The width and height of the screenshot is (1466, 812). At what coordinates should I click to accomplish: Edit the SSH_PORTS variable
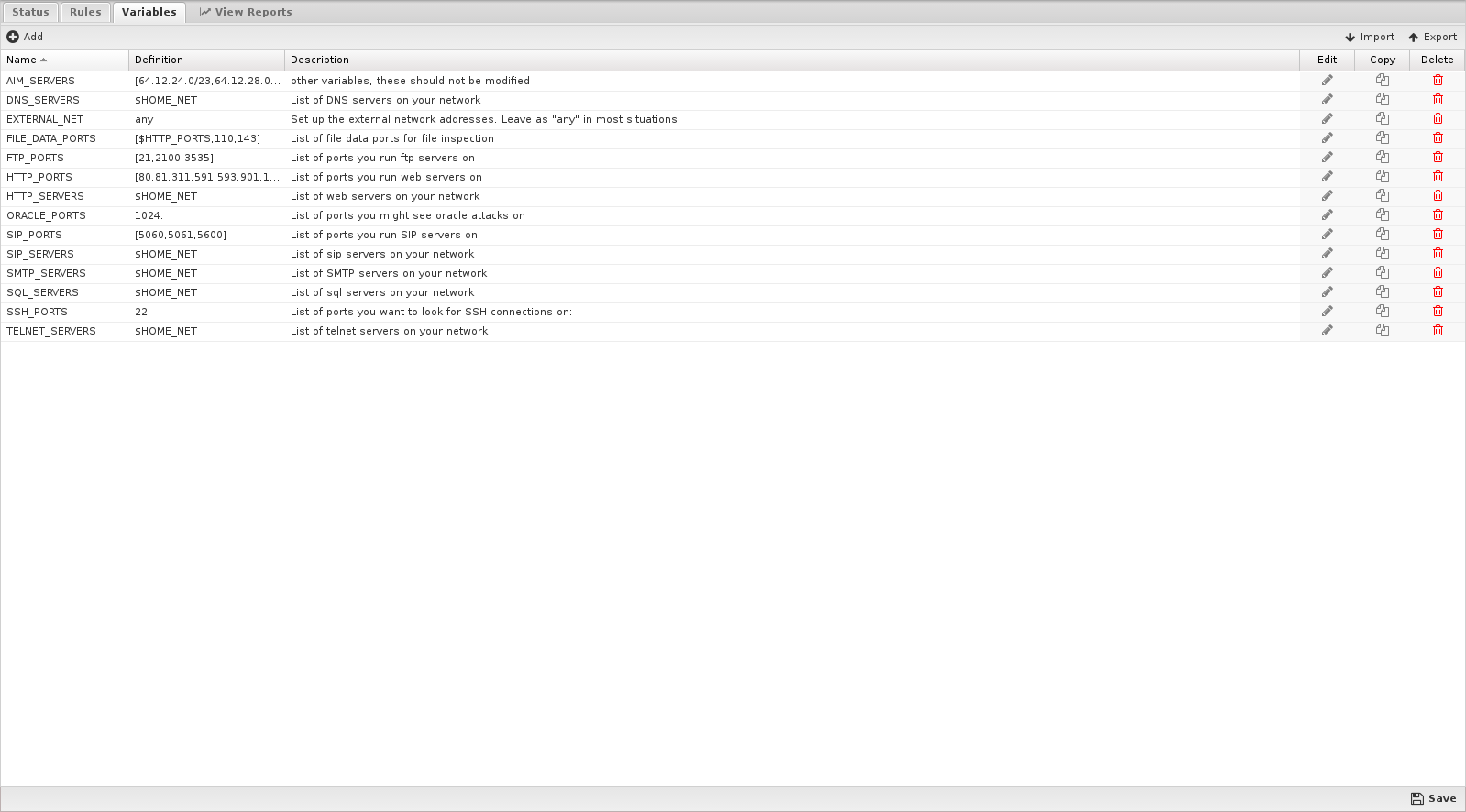coord(1327,312)
